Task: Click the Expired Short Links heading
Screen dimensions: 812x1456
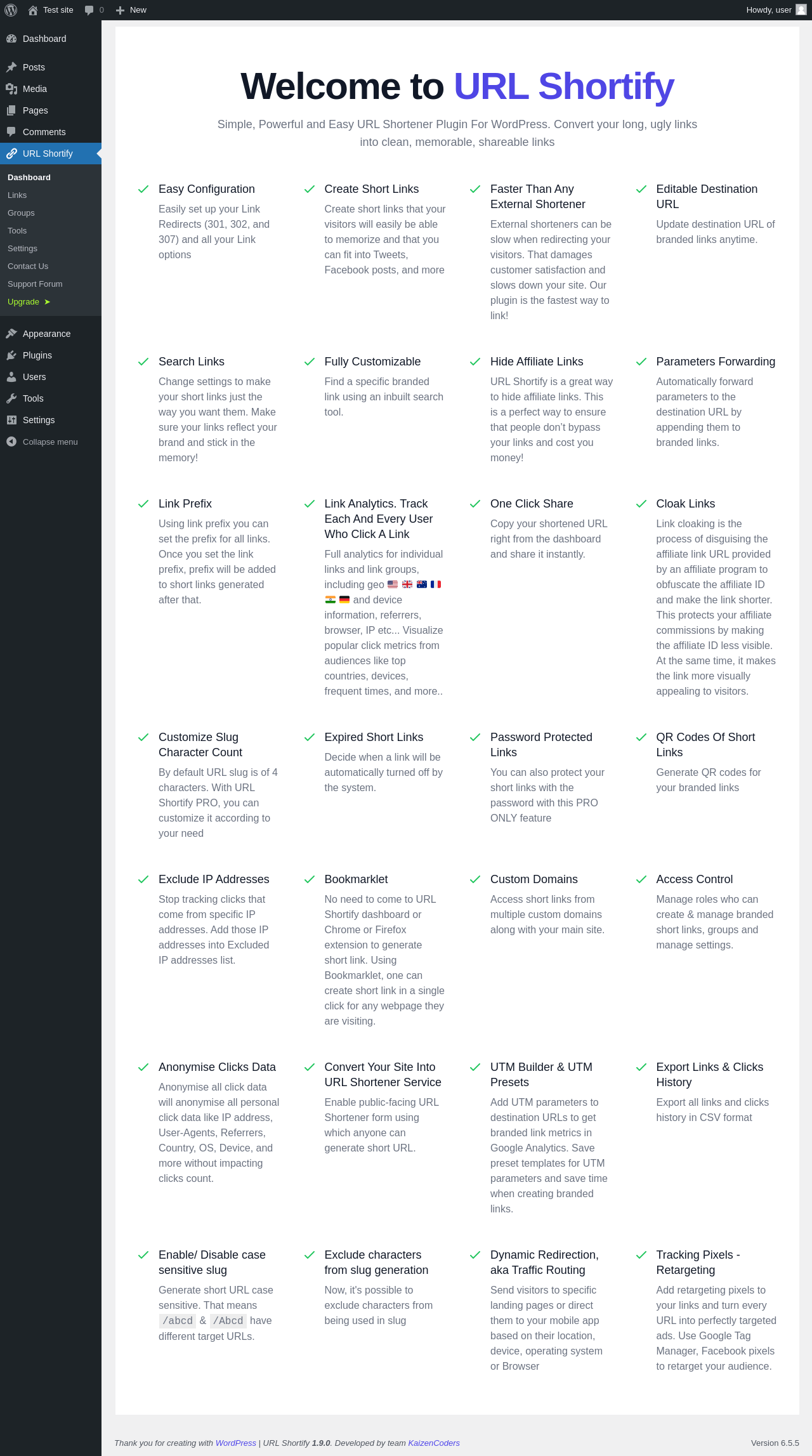Action: click(x=374, y=737)
